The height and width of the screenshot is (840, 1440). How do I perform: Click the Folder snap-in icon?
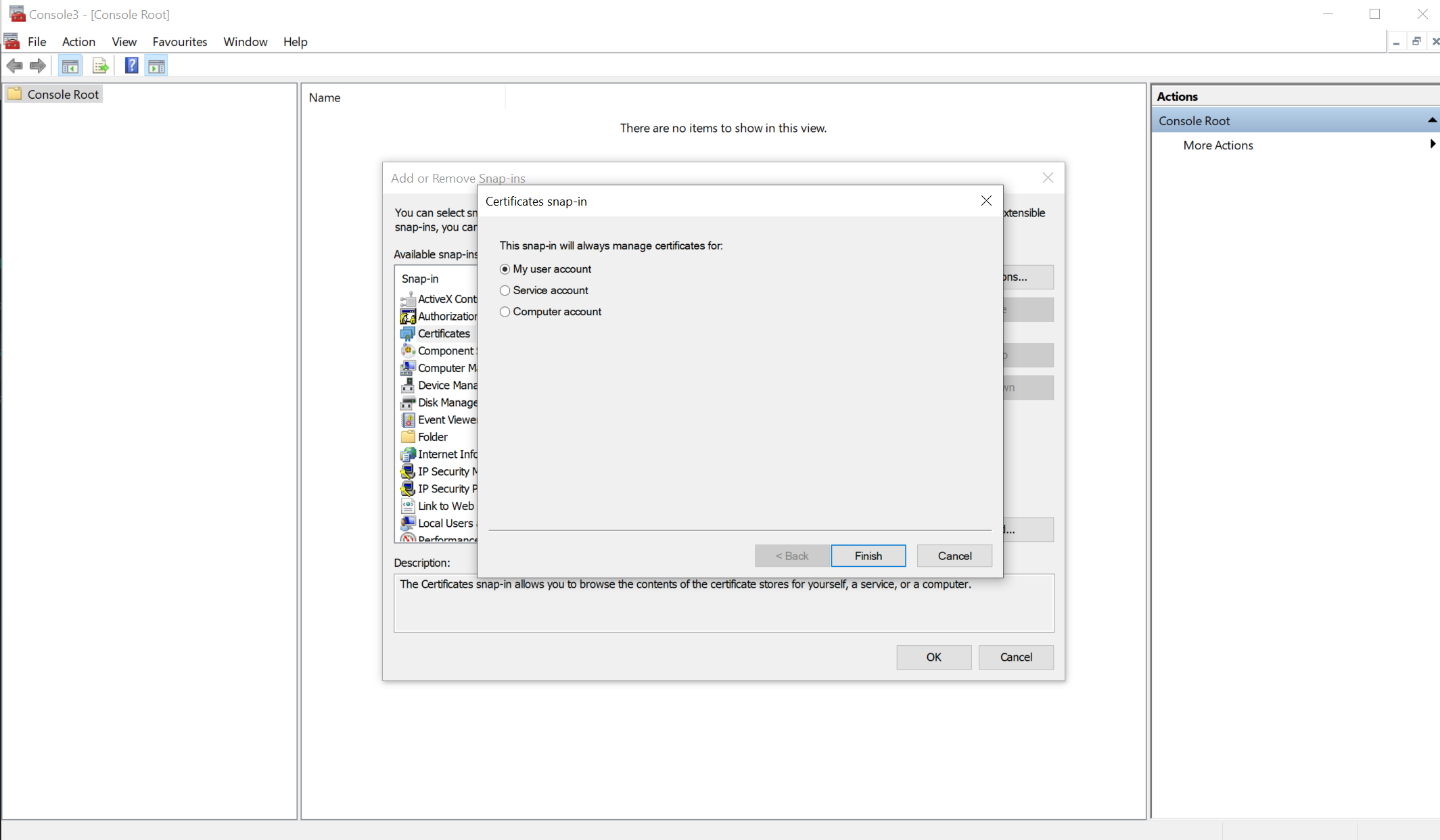pyautogui.click(x=408, y=437)
